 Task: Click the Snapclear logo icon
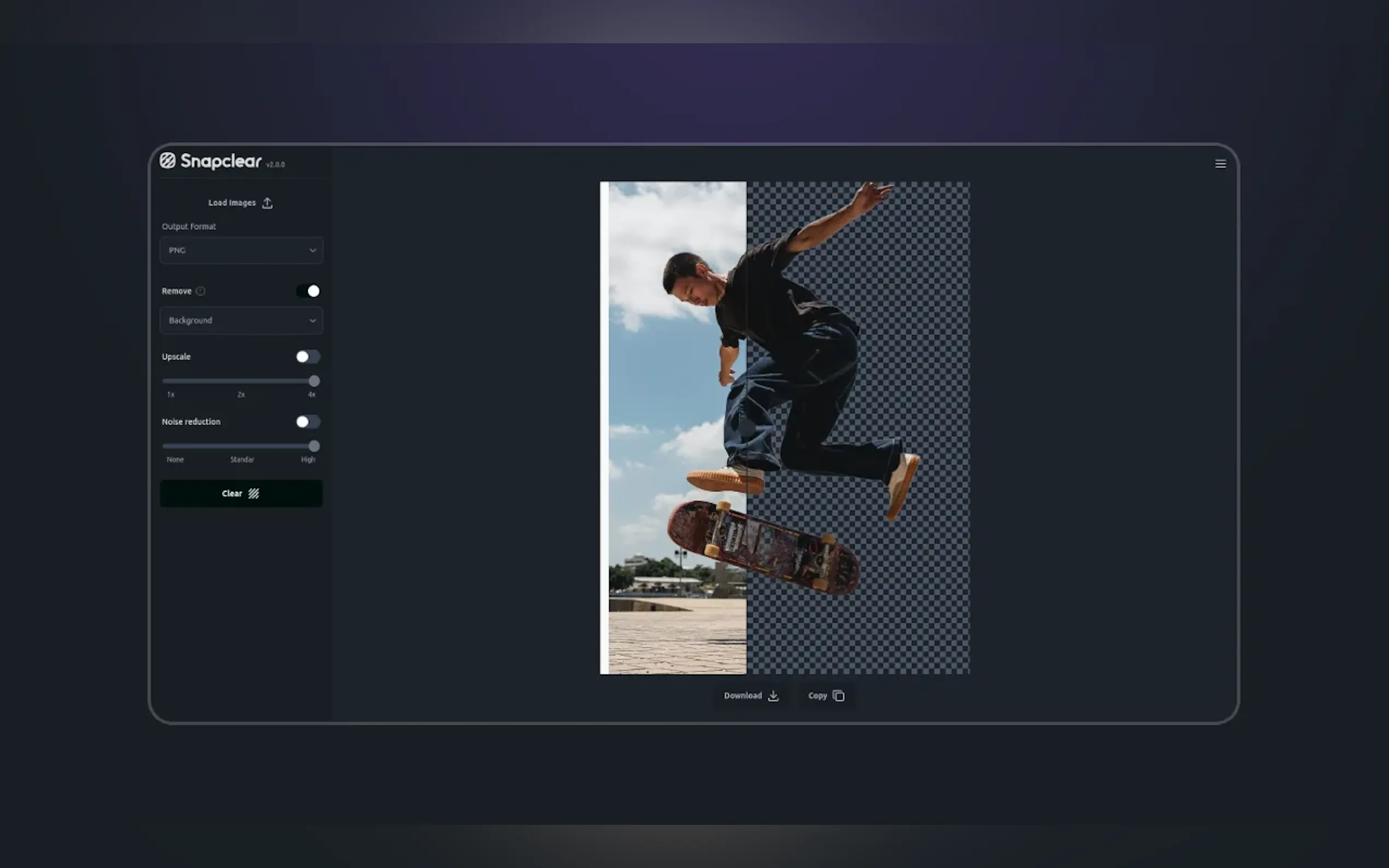coord(167,161)
